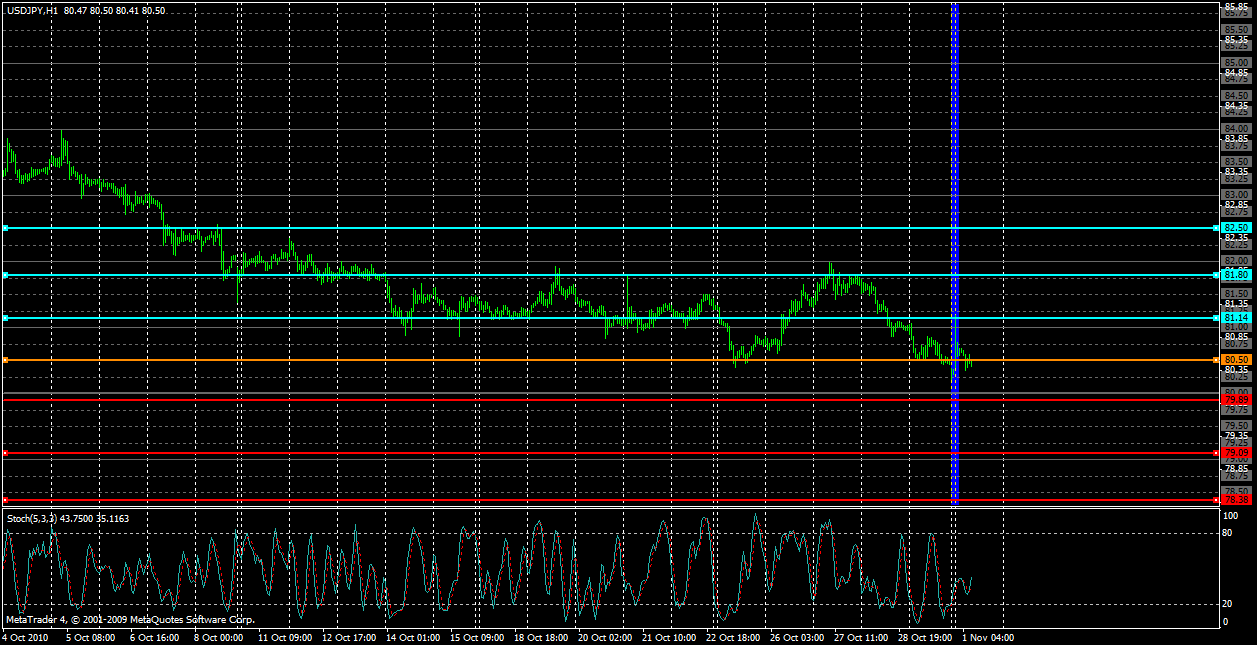1257x645 pixels.
Task: Select left handle of the 79.09 red line
Action: [5, 453]
